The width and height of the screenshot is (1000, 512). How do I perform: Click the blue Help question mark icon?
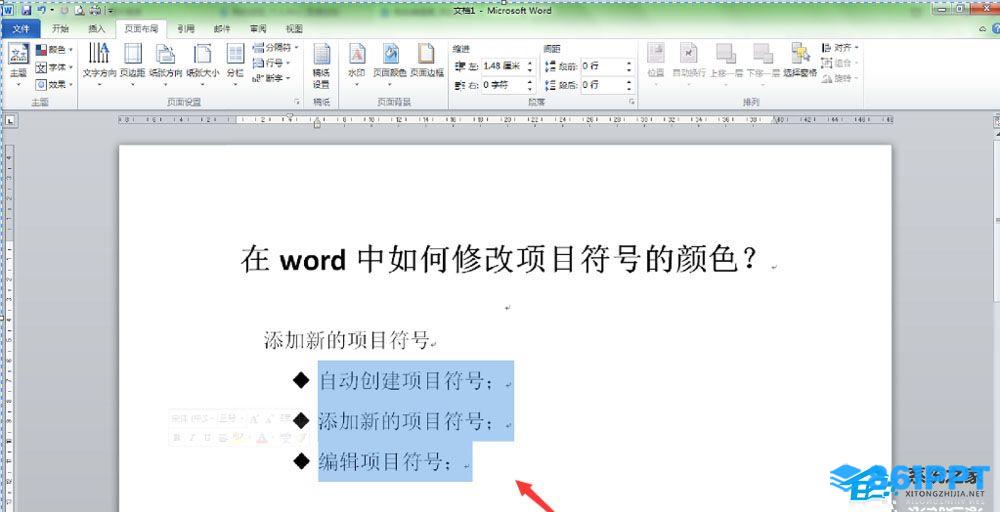[996, 29]
